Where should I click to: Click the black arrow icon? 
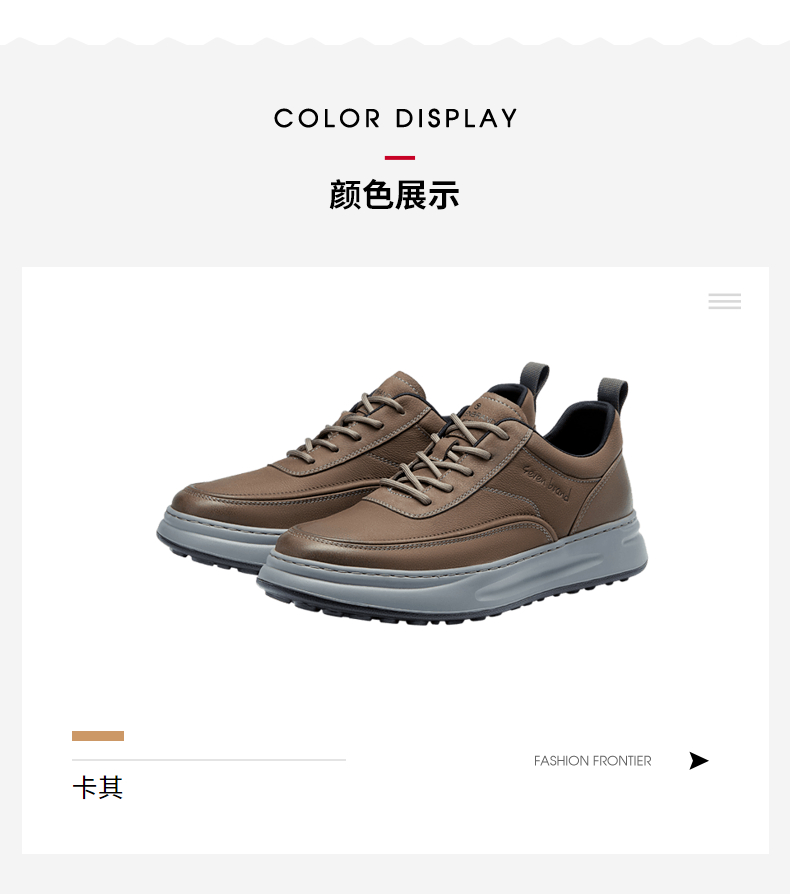click(699, 761)
